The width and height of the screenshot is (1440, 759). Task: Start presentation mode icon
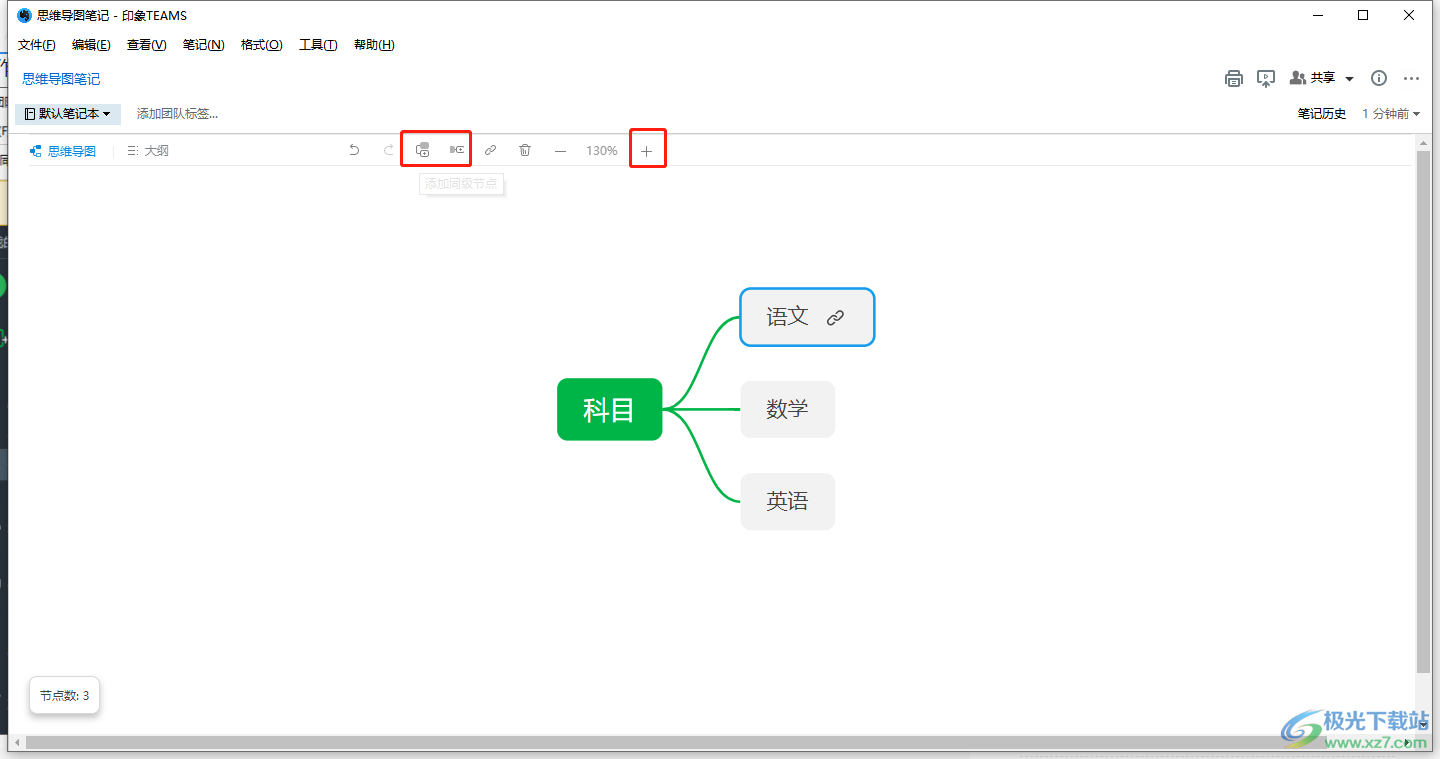click(1266, 78)
